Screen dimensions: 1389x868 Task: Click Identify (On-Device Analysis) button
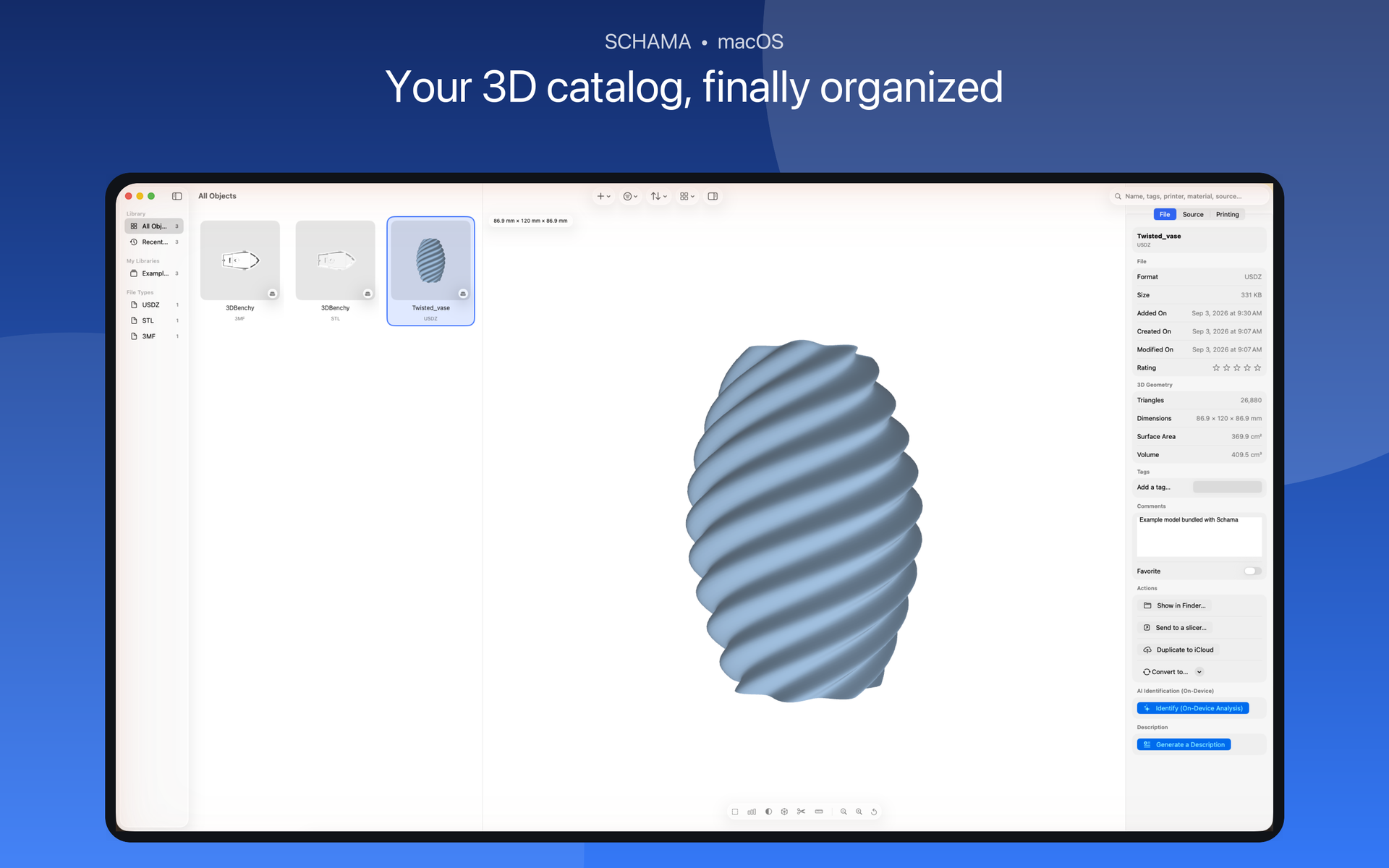click(1192, 708)
